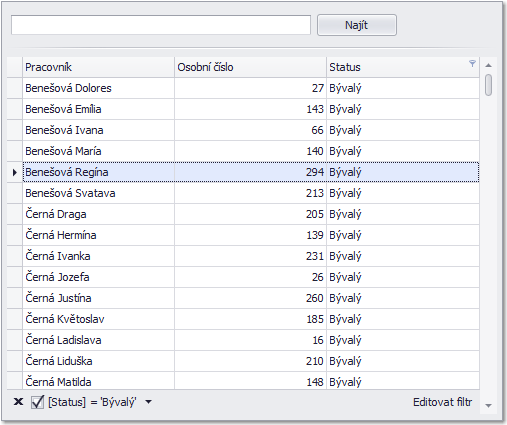This screenshot has height=425, width=507.
Task: Click the scroll up arrow at top of grid
Action: 488,65
